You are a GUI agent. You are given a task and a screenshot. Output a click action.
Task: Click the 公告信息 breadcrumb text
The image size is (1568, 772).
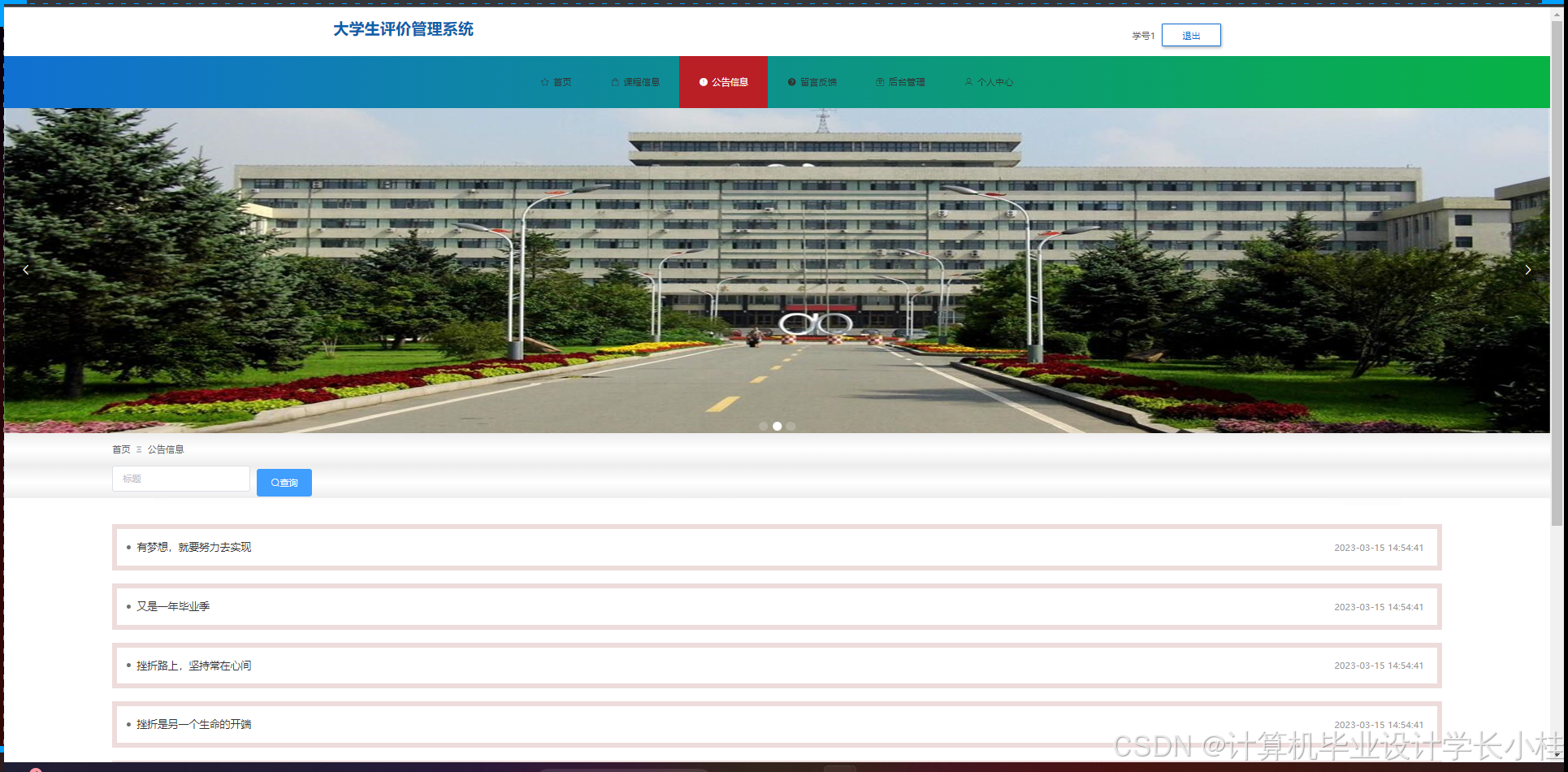point(166,449)
